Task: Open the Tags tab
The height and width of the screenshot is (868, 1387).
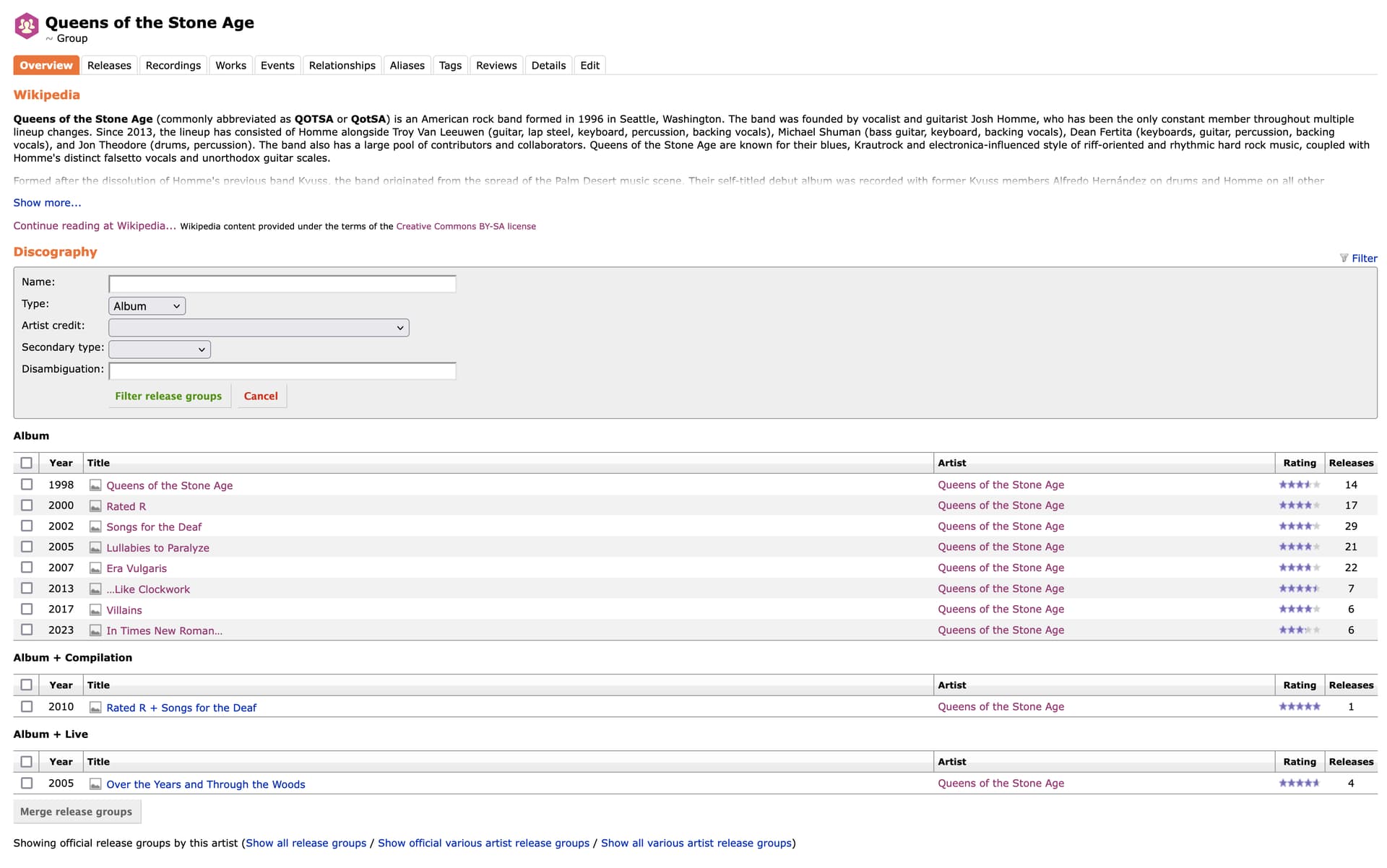Action: (x=450, y=65)
